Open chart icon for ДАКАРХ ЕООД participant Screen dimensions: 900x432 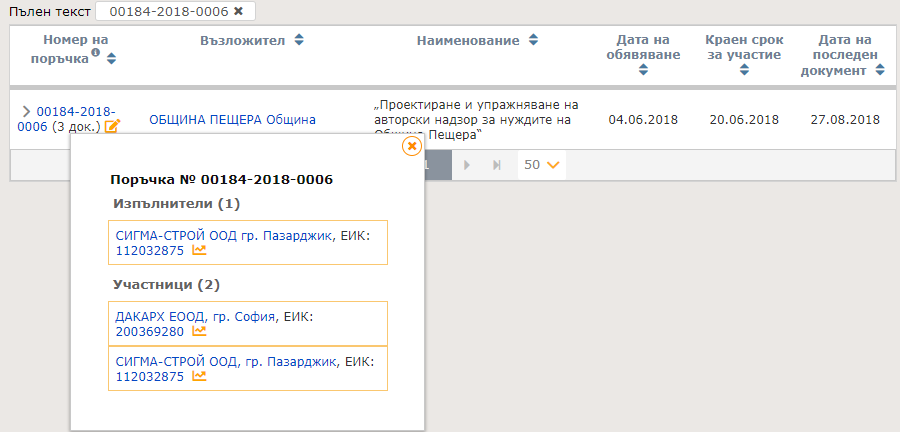pos(199,331)
